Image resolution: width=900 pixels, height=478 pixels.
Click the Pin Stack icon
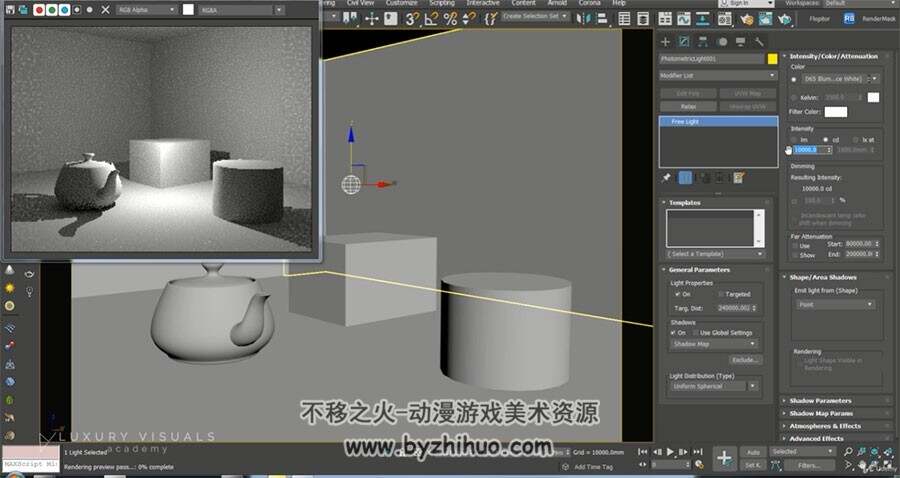pos(666,178)
